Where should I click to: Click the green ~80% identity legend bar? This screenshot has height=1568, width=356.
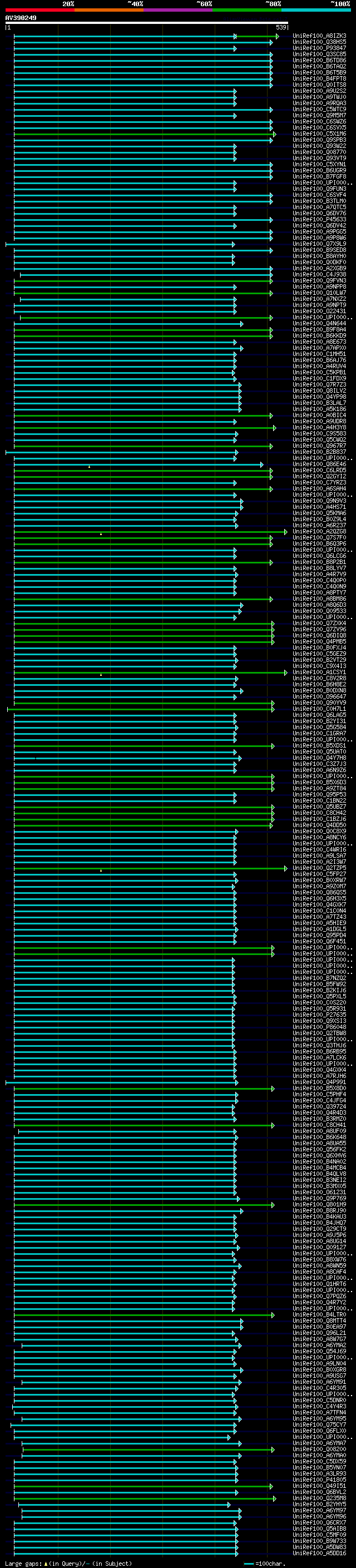pos(247,10)
